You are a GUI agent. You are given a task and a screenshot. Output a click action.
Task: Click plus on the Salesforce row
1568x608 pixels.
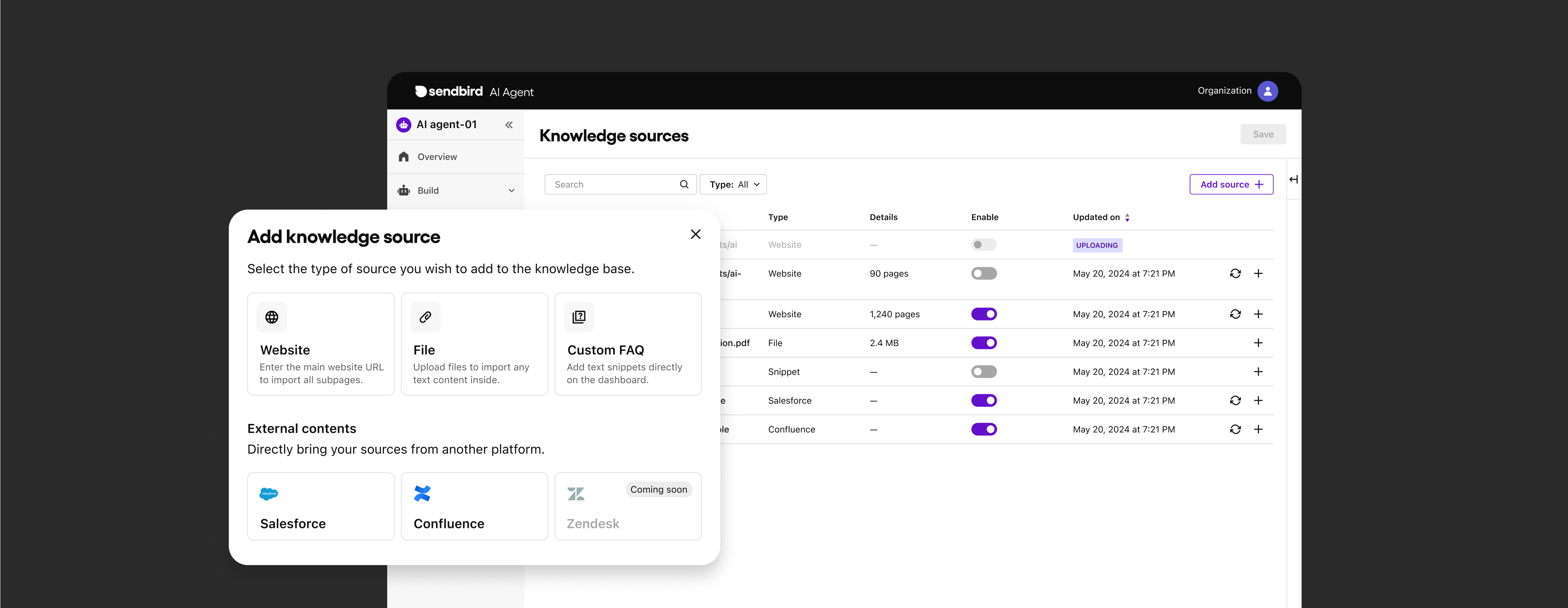(1258, 400)
